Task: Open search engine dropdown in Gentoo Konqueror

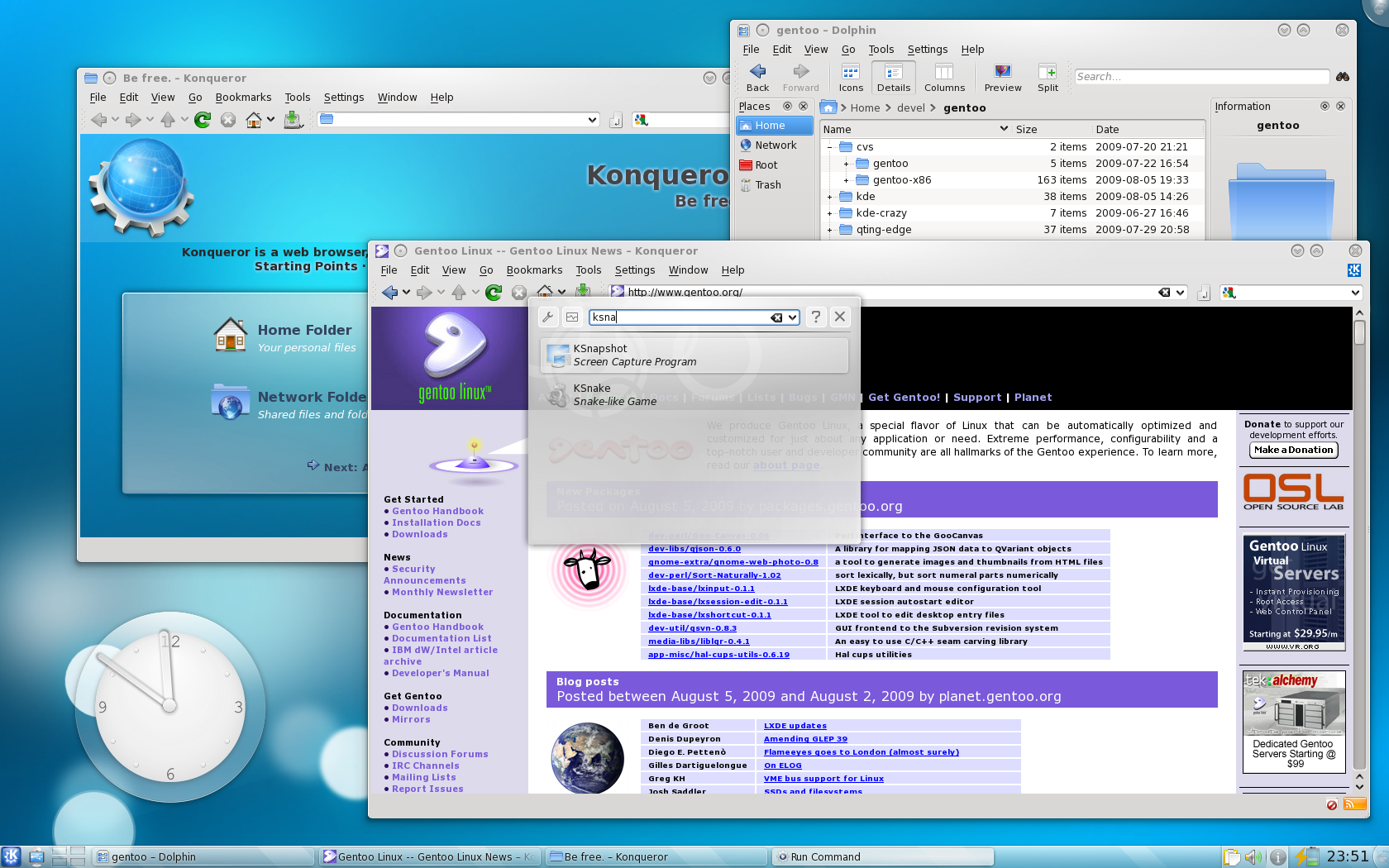Action: coord(1355,292)
